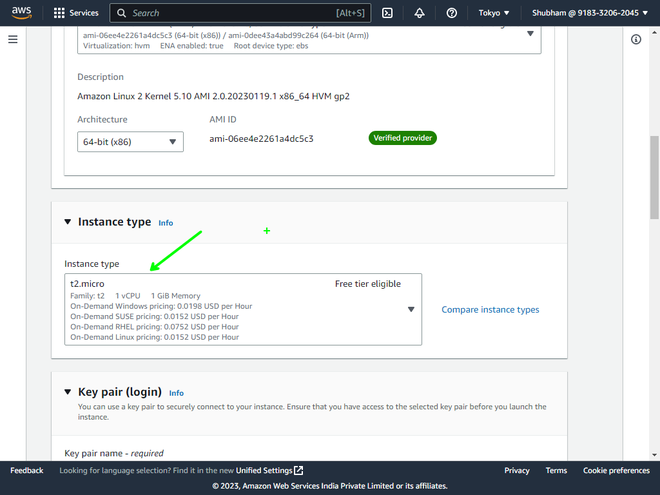660x495 pixels.
Task: Open the Tokyo region selector
Action: point(494,13)
